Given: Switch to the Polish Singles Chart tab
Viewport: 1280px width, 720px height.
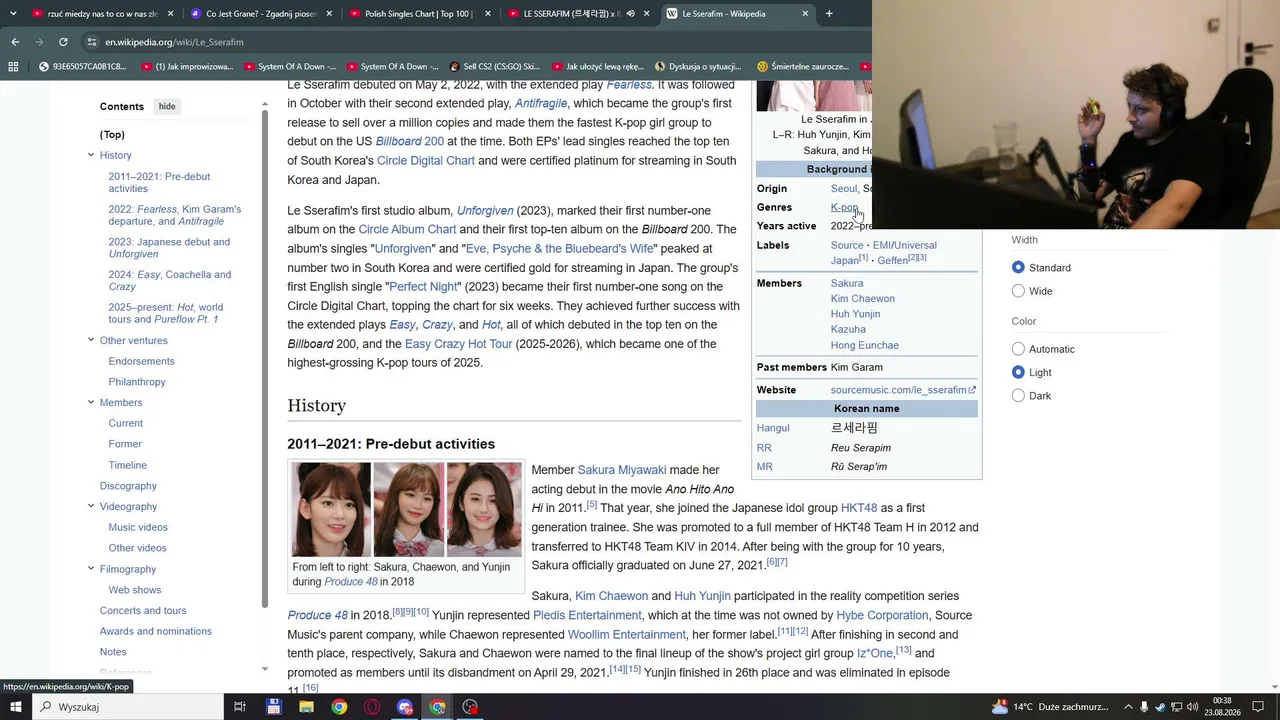Looking at the screenshot, I should click(x=420, y=14).
